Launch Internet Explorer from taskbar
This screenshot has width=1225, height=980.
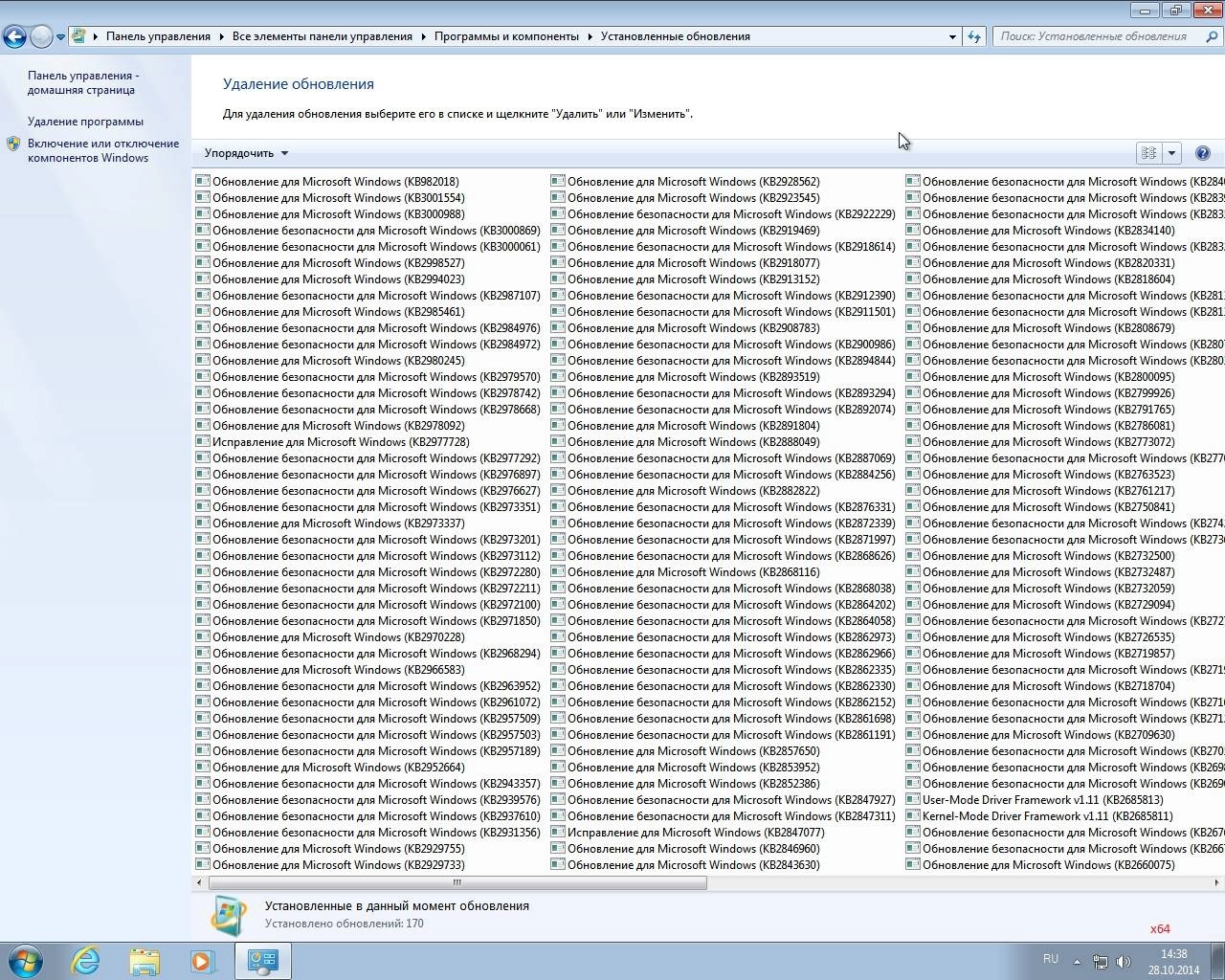86,960
